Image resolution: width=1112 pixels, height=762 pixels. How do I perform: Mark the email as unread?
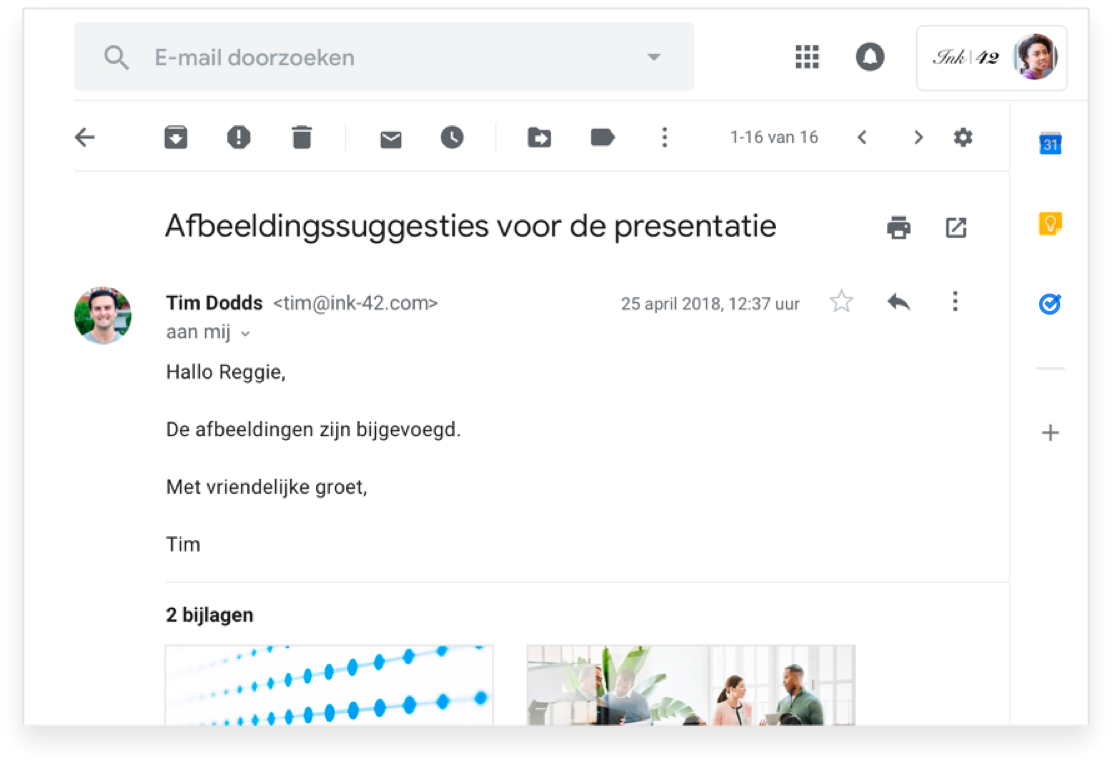pyautogui.click(x=391, y=139)
